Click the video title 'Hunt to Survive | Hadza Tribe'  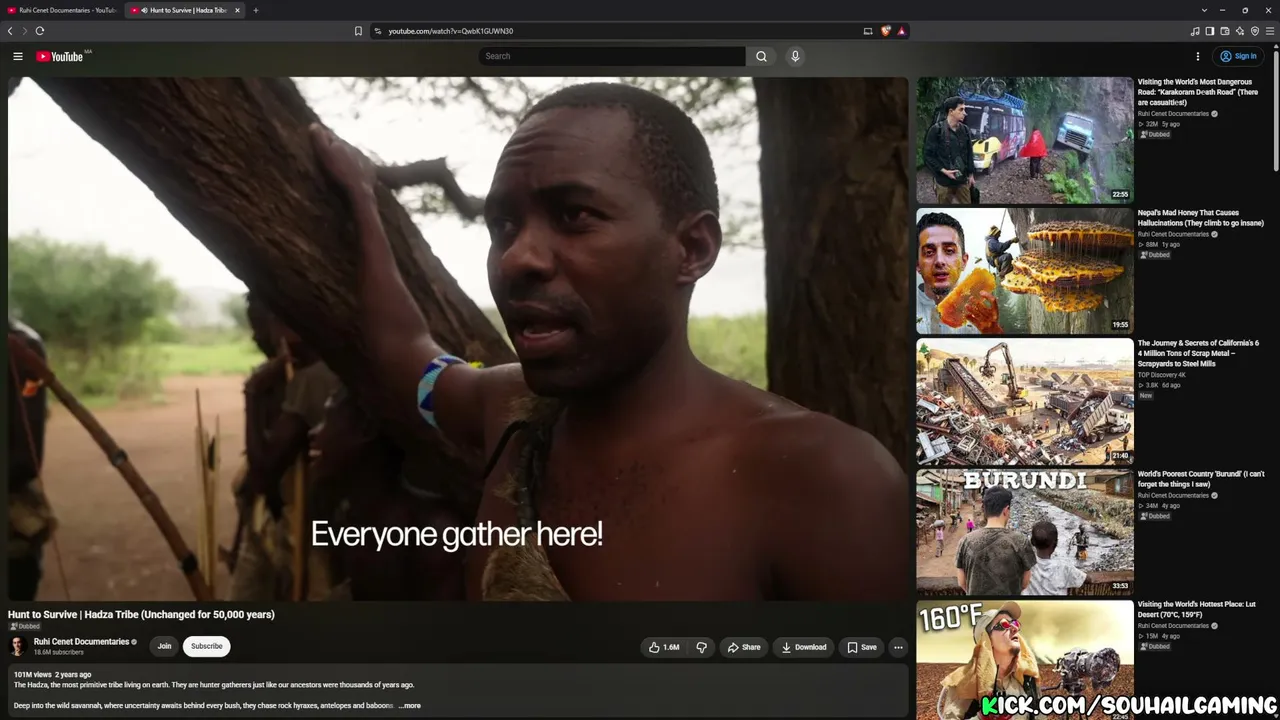[x=141, y=615]
